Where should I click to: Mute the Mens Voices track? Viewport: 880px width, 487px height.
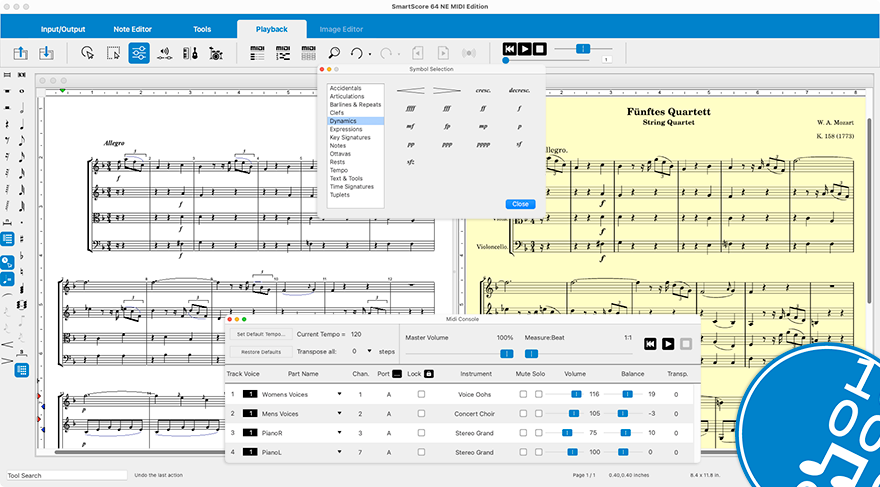point(523,414)
